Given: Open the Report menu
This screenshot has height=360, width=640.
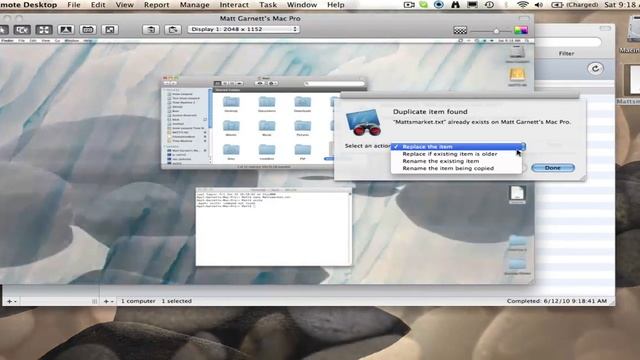Looking at the screenshot, I should click(156, 5).
